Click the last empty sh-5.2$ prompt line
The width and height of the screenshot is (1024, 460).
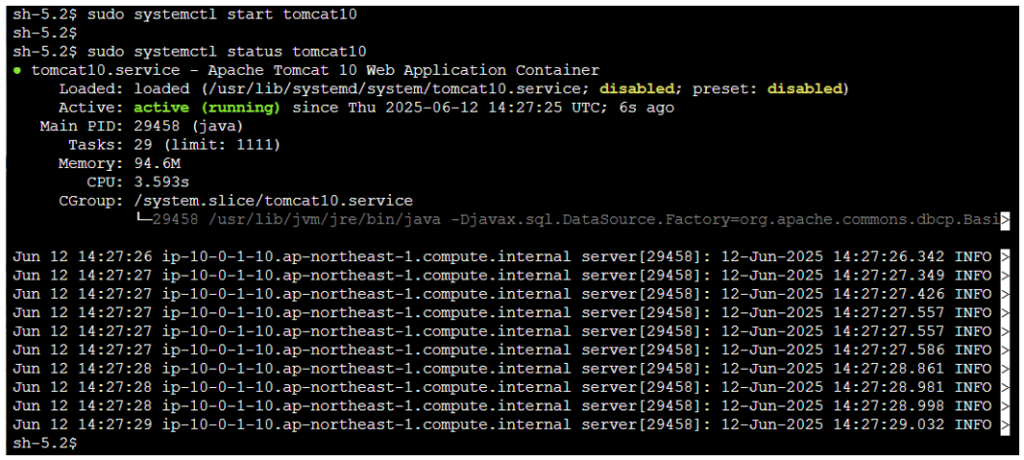45,443
